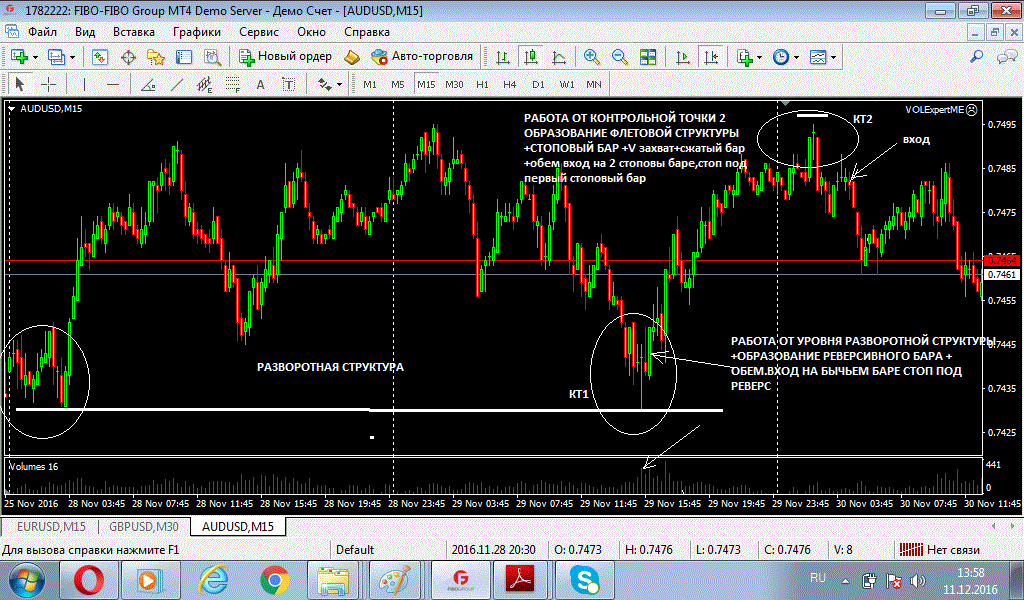Switch to the EURUSD,M15 chart tab
This screenshot has width=1024, height=600.
[51, 526]
